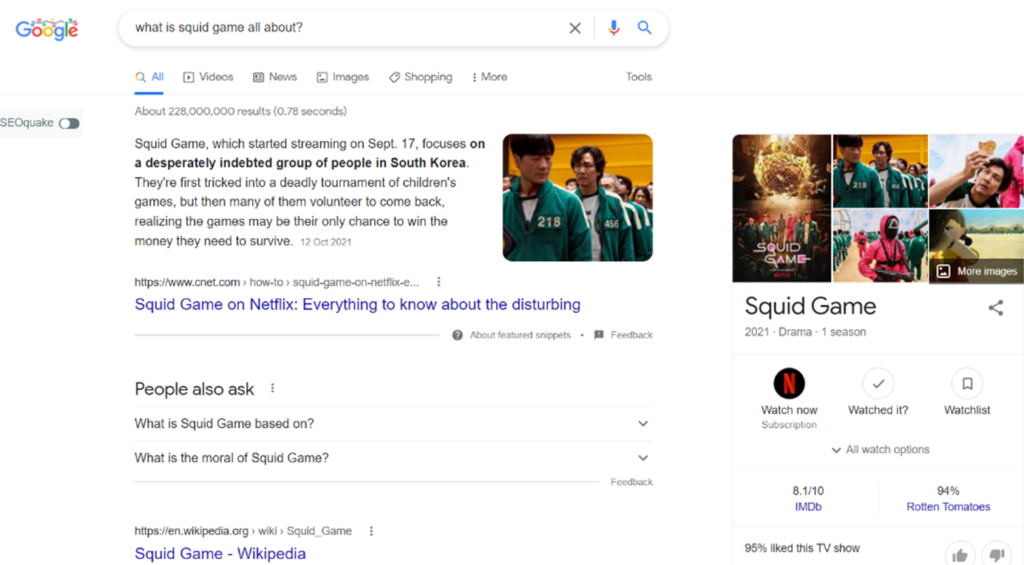Clear the search query with the X icon
This screenshot has width=1024, height=565.
coord(575,28)
